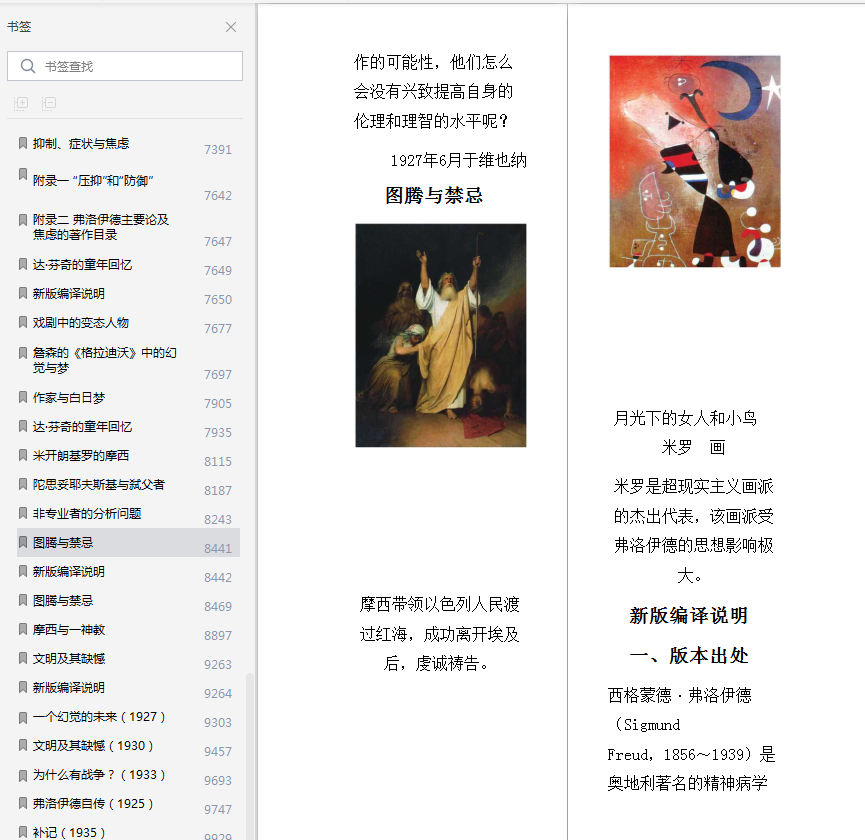
Task: Open bookmark 抑制、症状与焦虑
Action: coord(81,144)
